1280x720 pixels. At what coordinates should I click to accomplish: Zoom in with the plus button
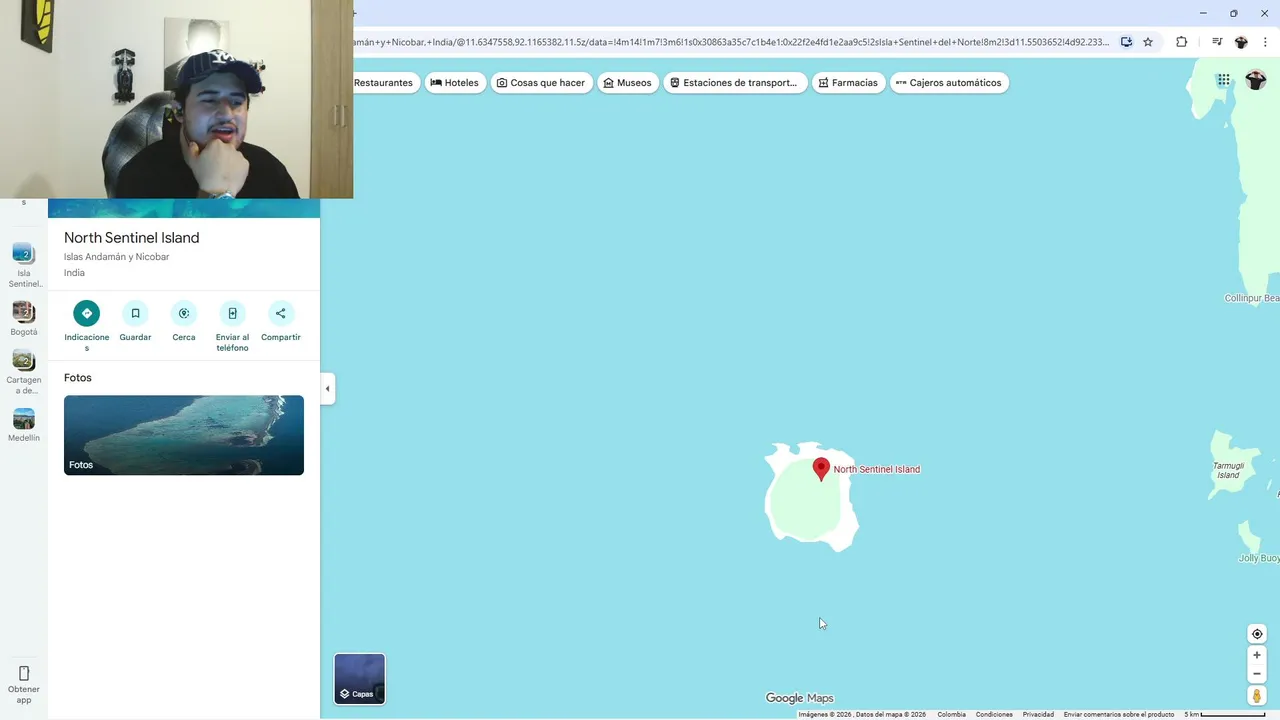(1257, 655)
